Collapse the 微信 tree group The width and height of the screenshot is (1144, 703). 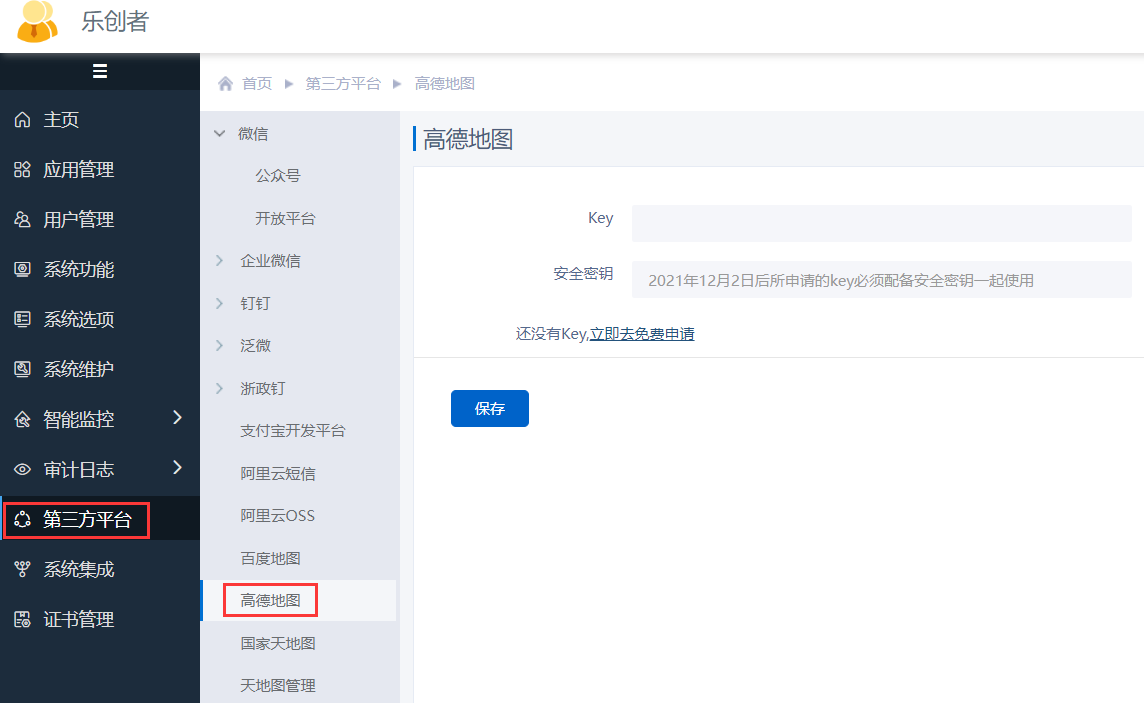point(220,134)
